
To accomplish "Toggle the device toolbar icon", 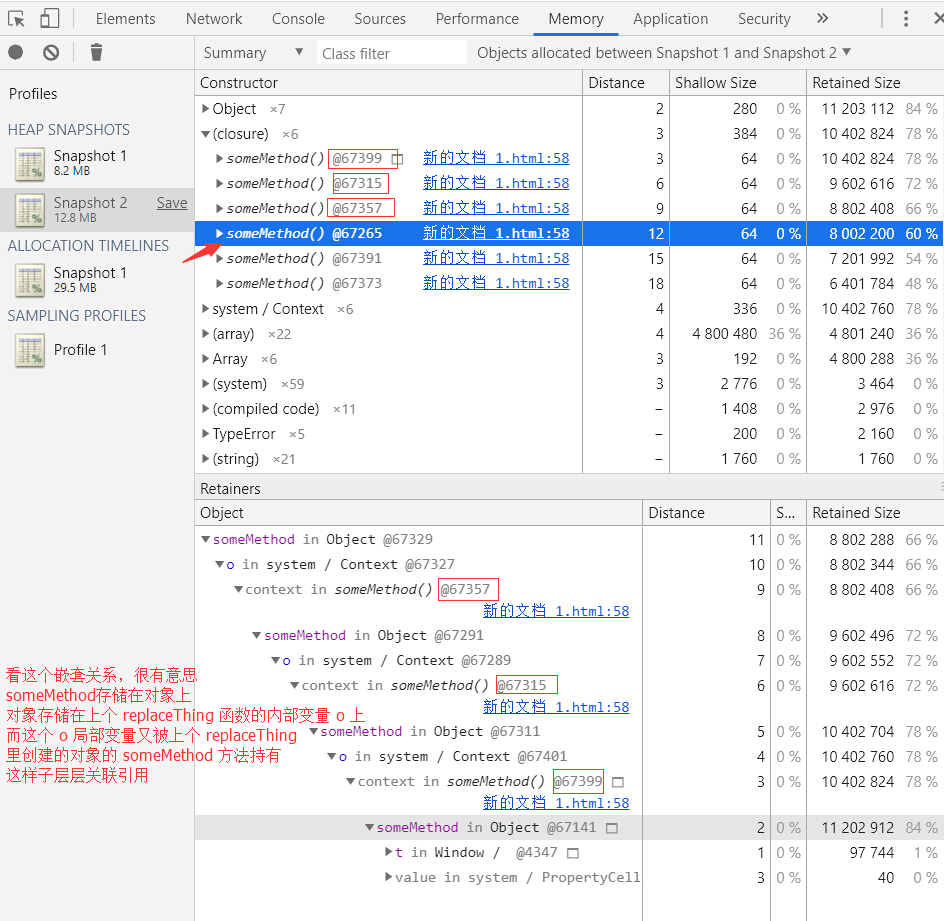I will pos(50,18).
